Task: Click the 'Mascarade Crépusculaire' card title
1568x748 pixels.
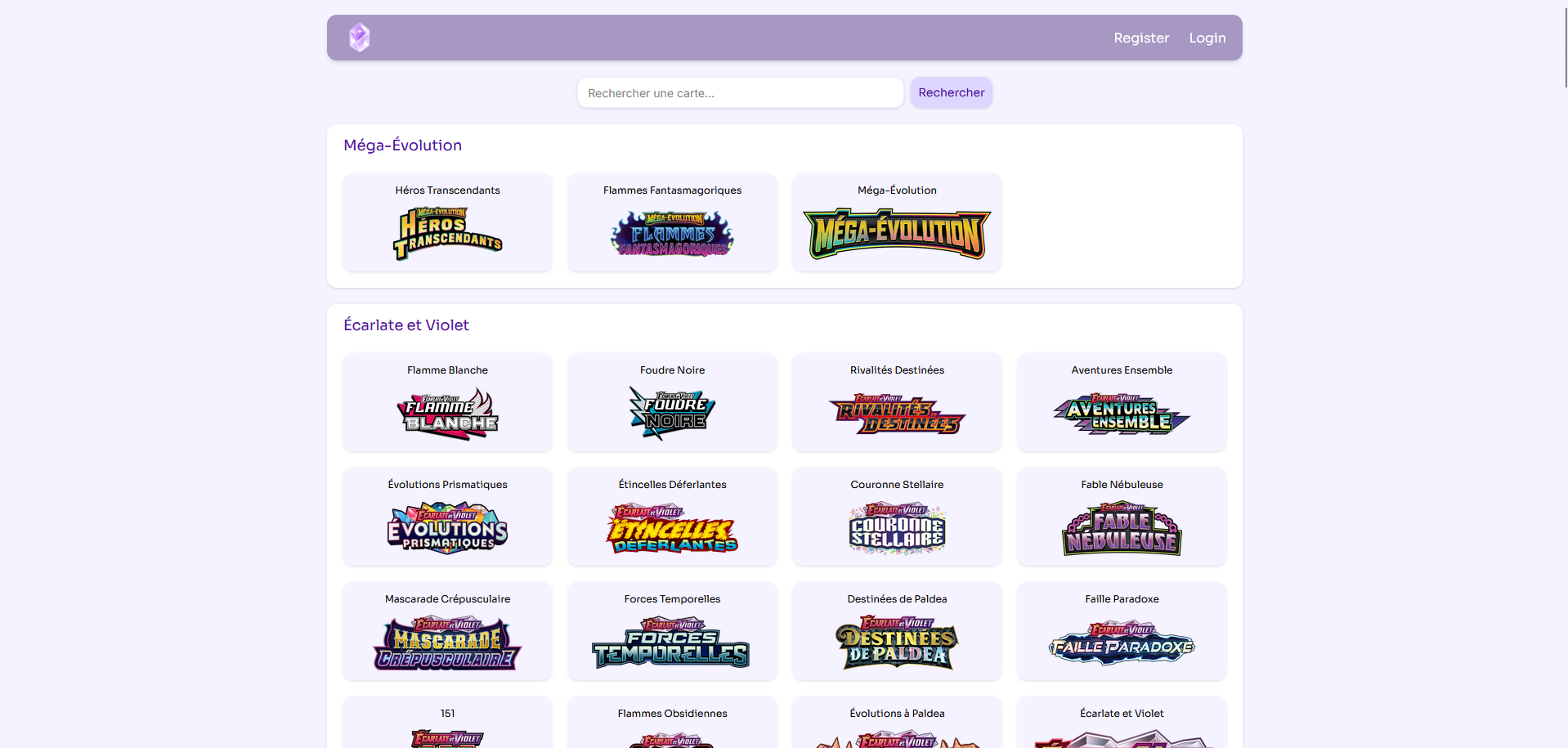Action: point(448,599)
